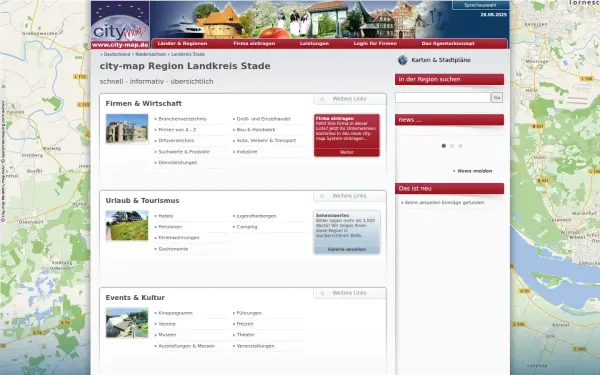Open Museen link
600x375 pixels.
(167, 335)
